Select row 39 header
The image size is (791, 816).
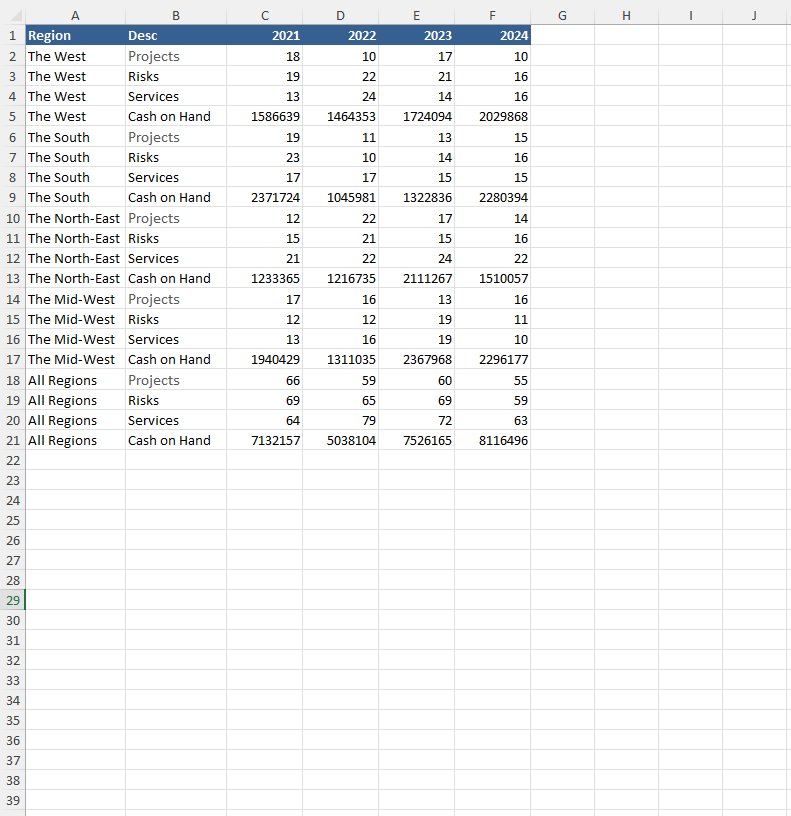point(12,800)
